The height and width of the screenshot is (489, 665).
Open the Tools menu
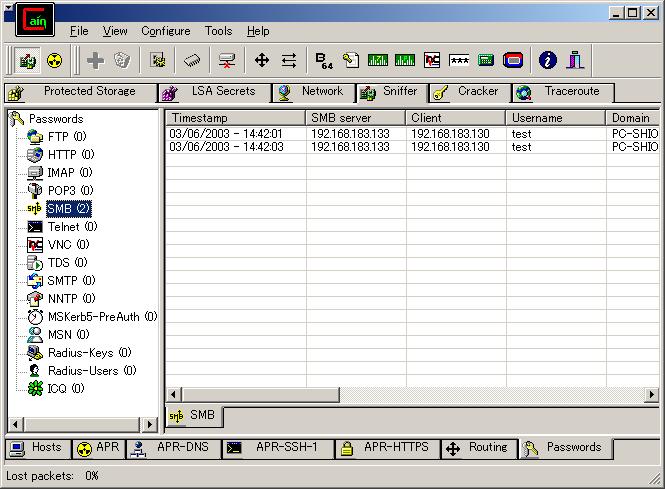[218, 31]
